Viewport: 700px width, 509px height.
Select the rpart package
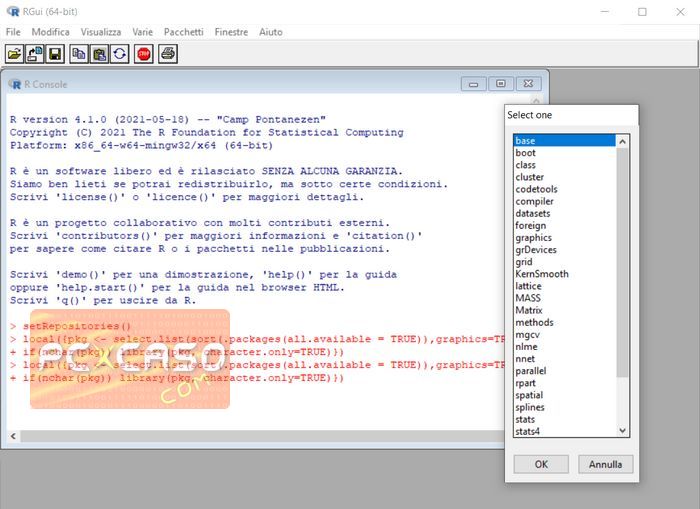pyautogui.click(x=564, y=383)
